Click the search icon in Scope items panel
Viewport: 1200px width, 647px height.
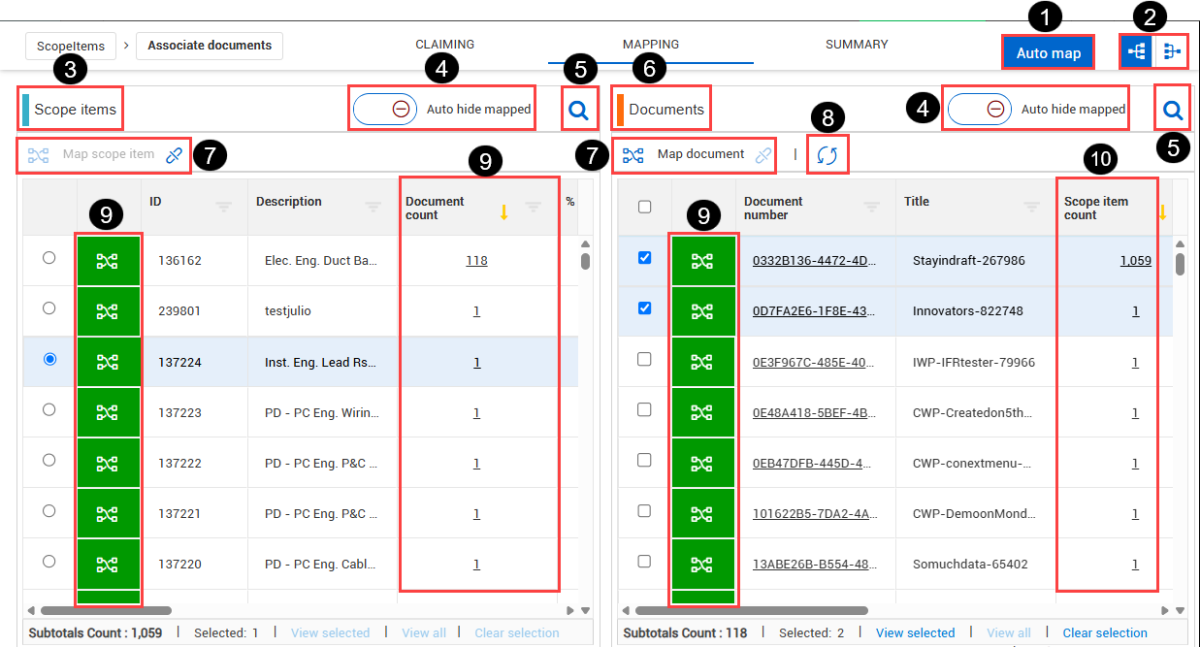coord(578,110)
